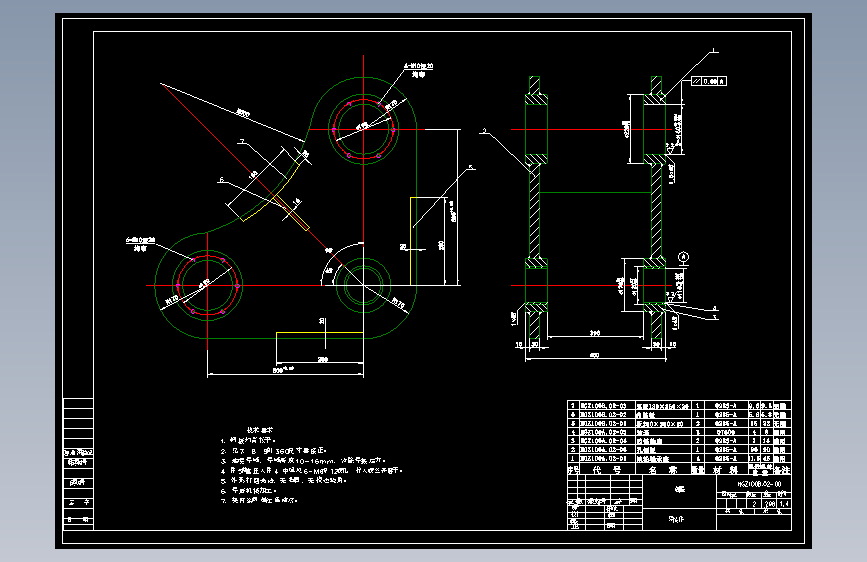This screenshot has width=867, height=562.
Task: Select balloon number 1 above the section view
Action: tap(714, 50)
